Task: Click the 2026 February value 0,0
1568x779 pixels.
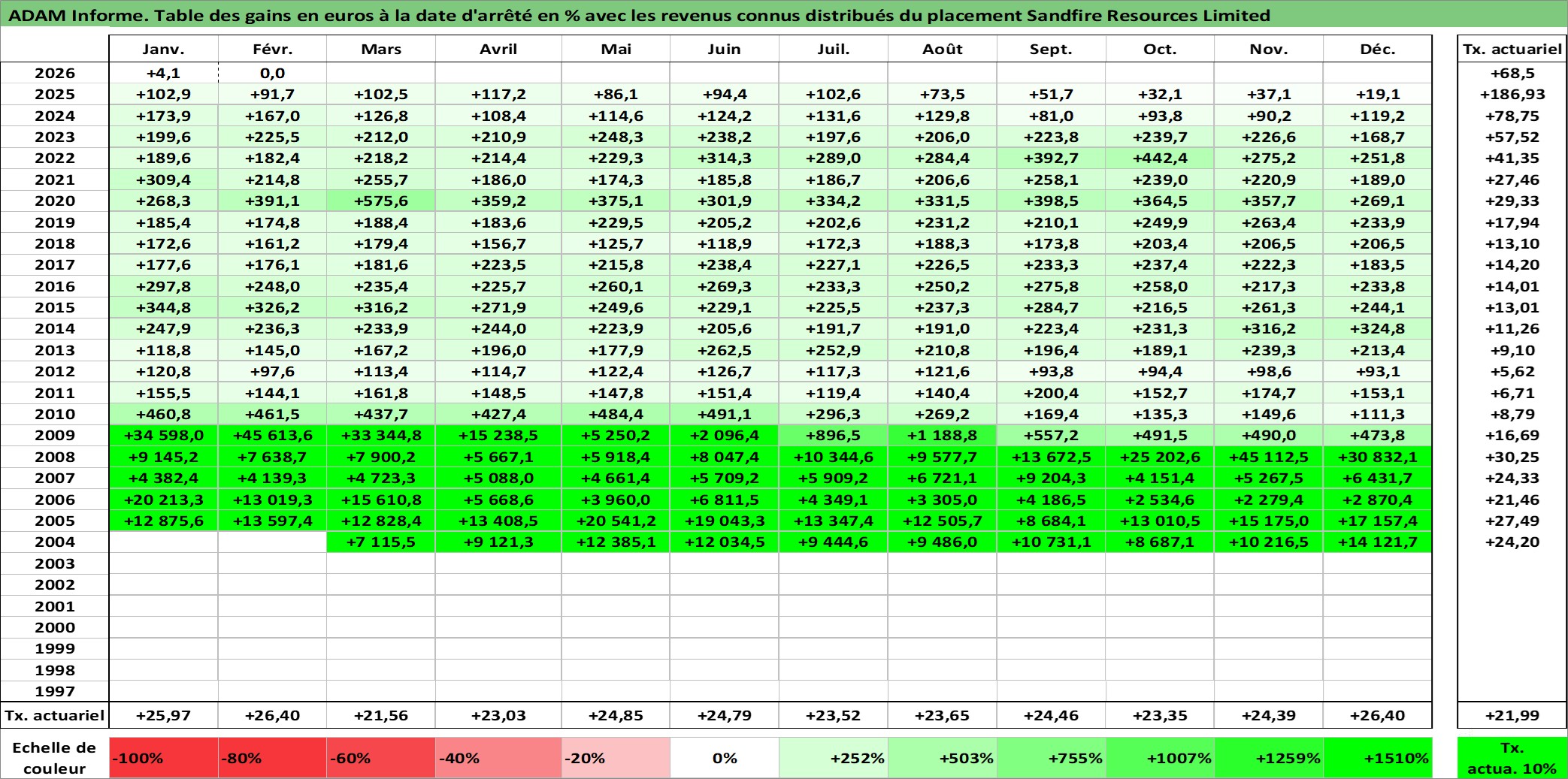Action: tap(272, 73)
